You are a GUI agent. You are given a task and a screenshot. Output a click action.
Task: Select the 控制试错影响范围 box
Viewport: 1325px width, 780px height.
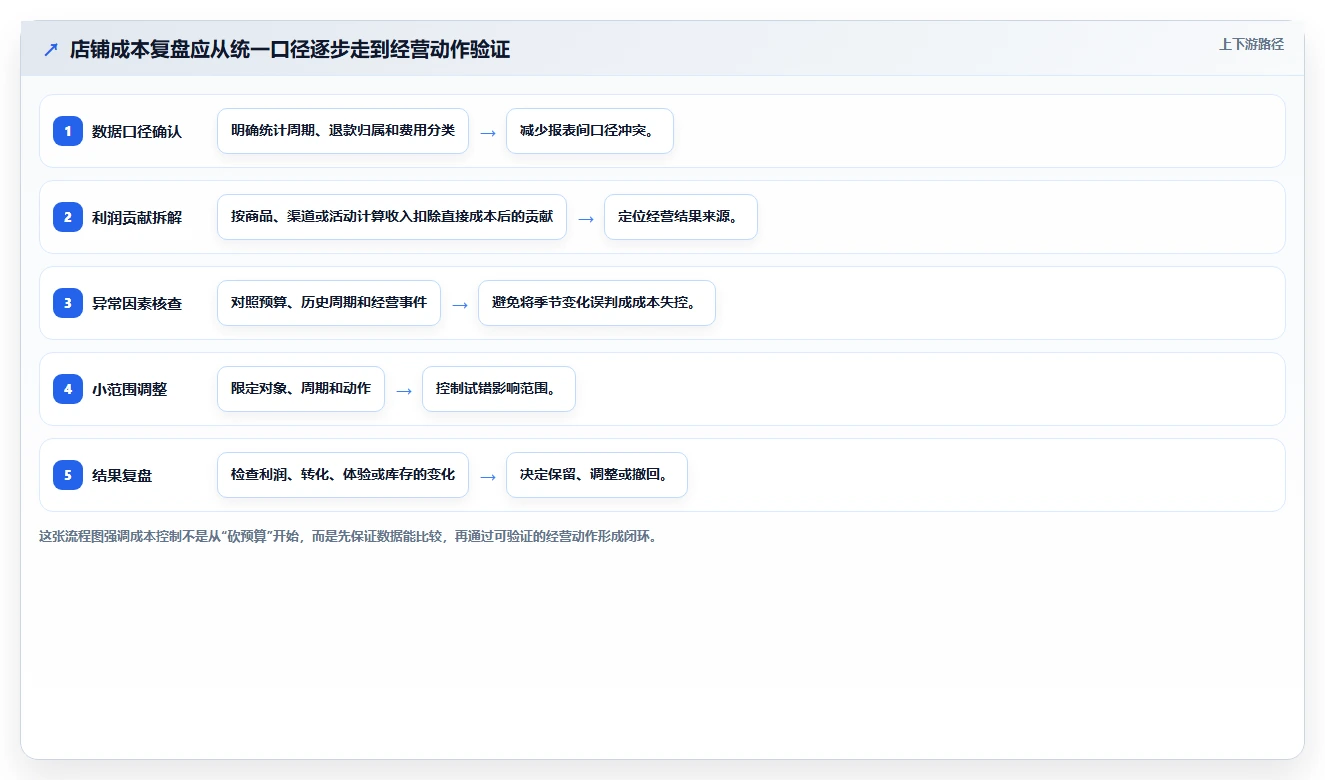point(499,389)
